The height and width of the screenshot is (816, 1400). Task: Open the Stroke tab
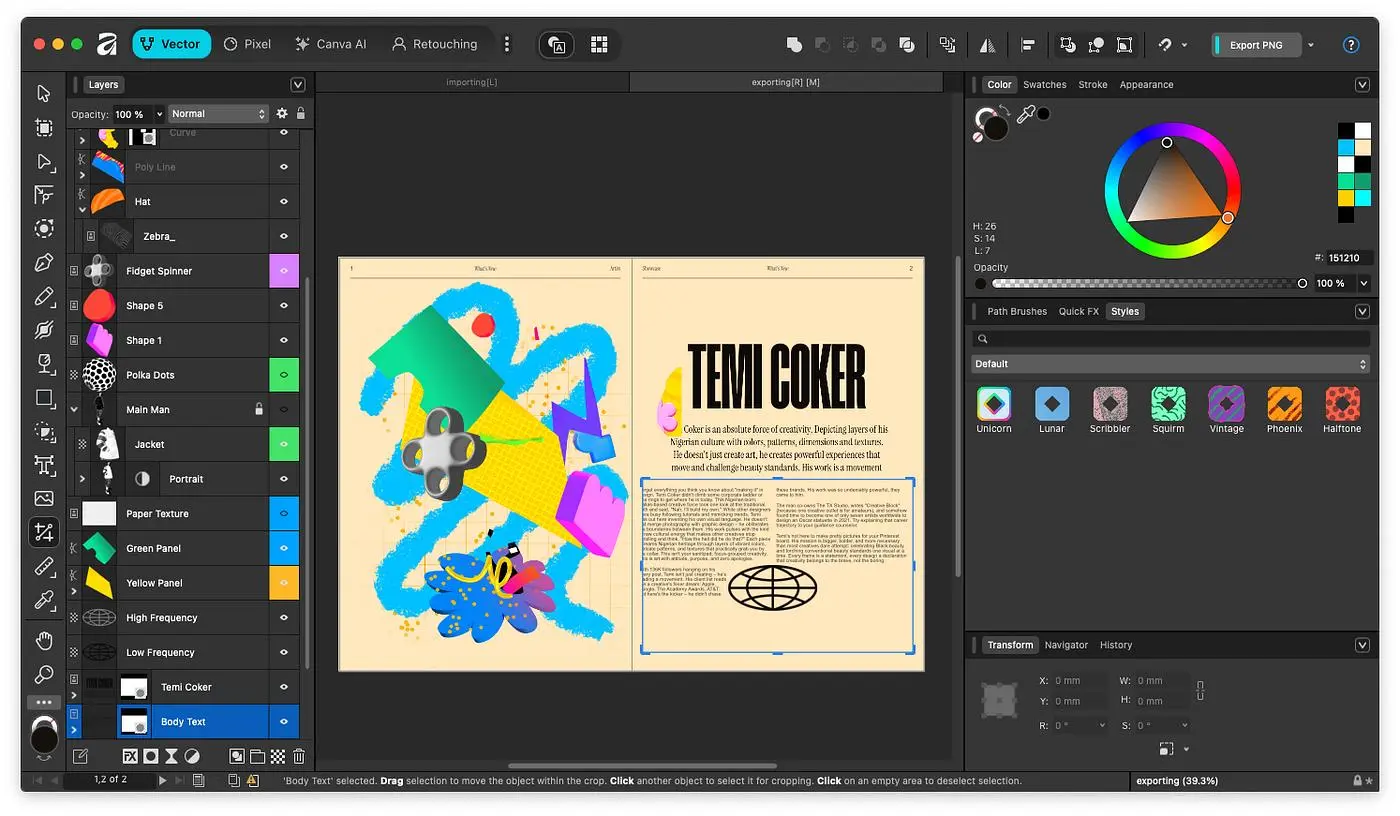pyautogui.click(x=1093, y=85)
